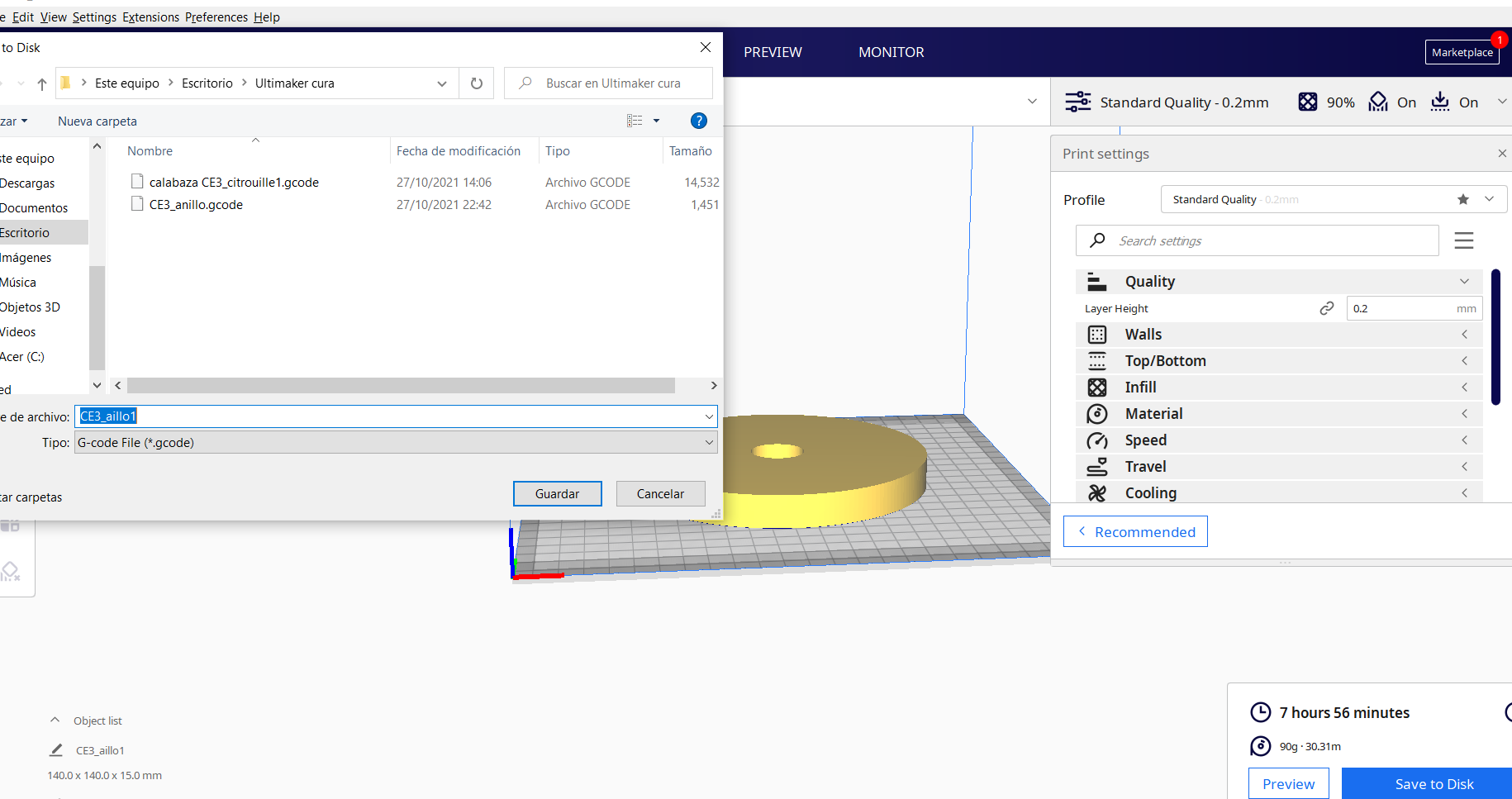Click the Nueva carpeta button

coord(97,121)
